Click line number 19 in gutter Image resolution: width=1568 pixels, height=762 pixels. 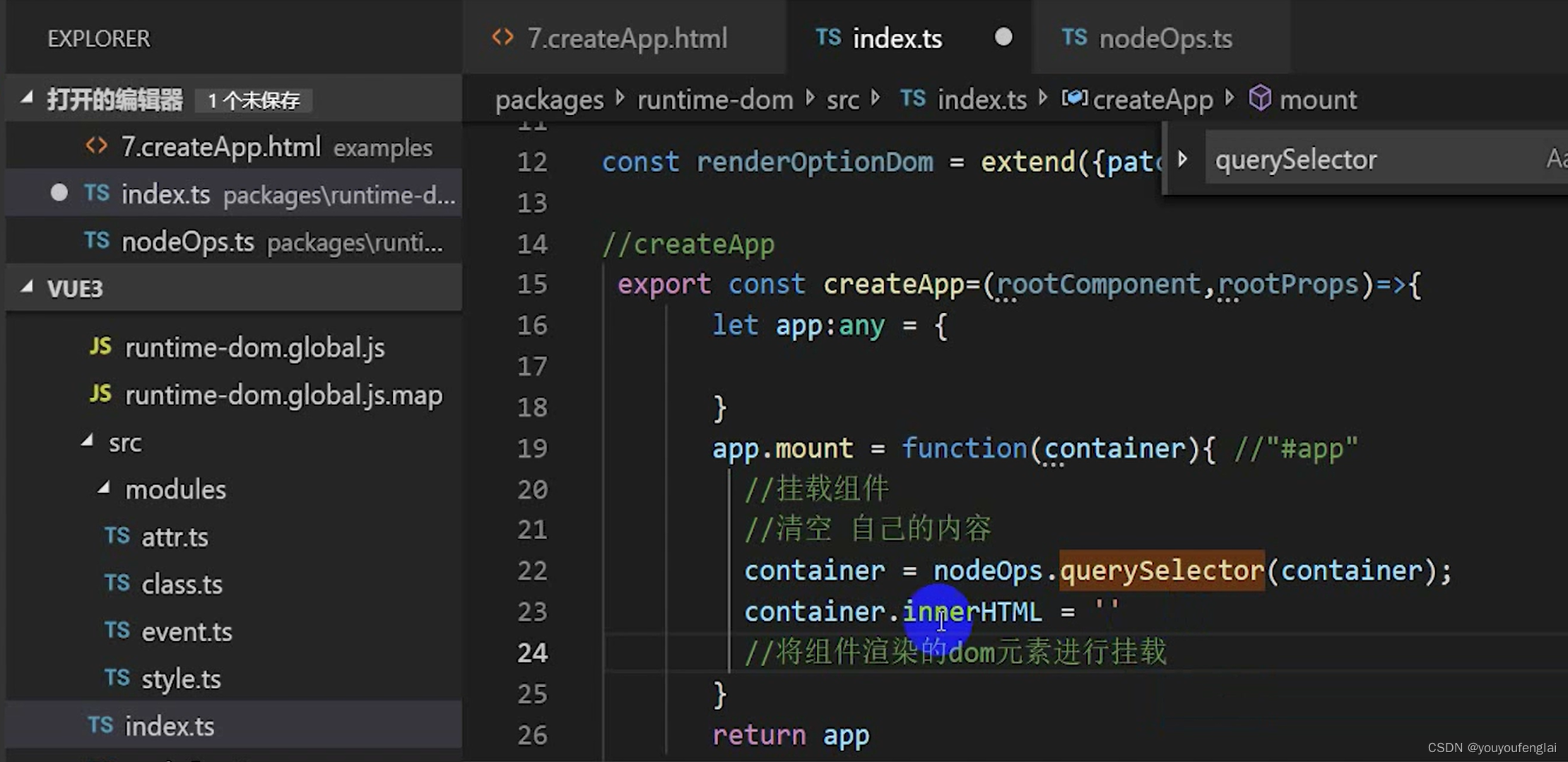(x=532, y=448)
